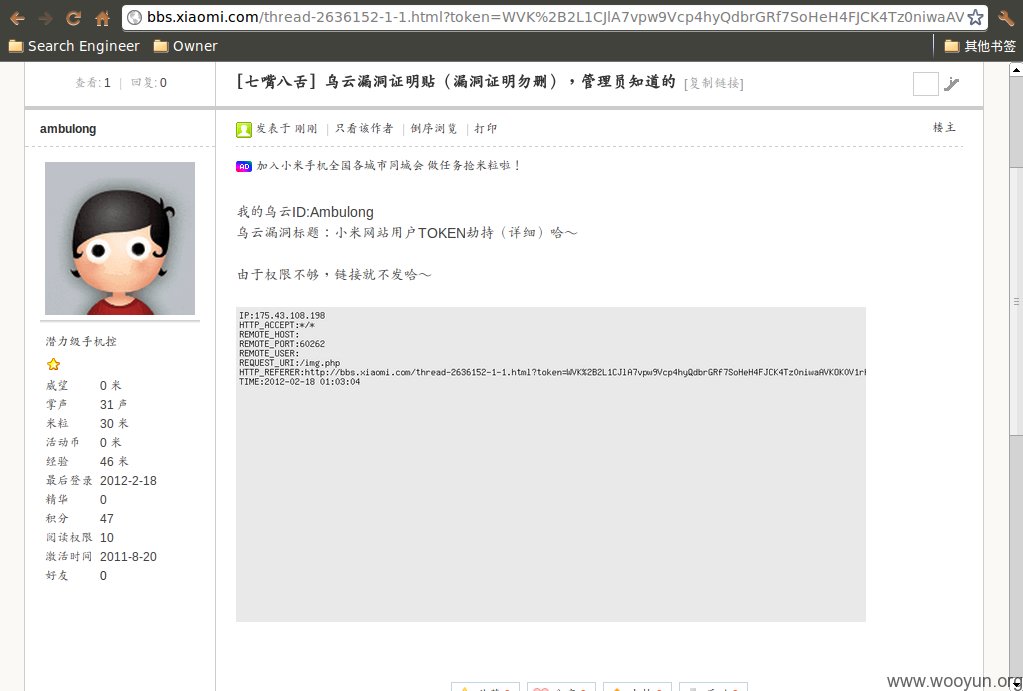1023x691 pixels.
Task: Go back with browser back arrow
Action: coord(17,18)
